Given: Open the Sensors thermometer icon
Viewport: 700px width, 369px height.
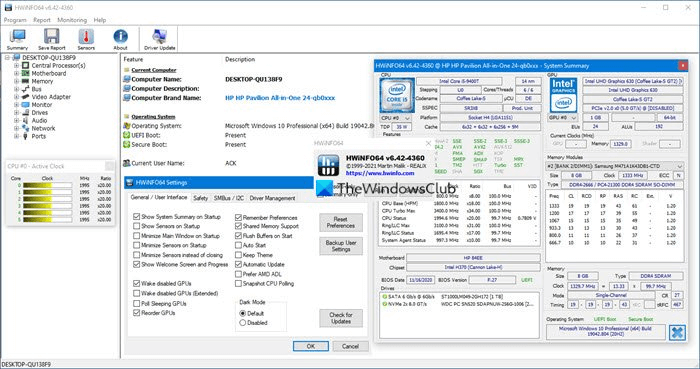Looking at the screenshot, I should tap(86, 39).
